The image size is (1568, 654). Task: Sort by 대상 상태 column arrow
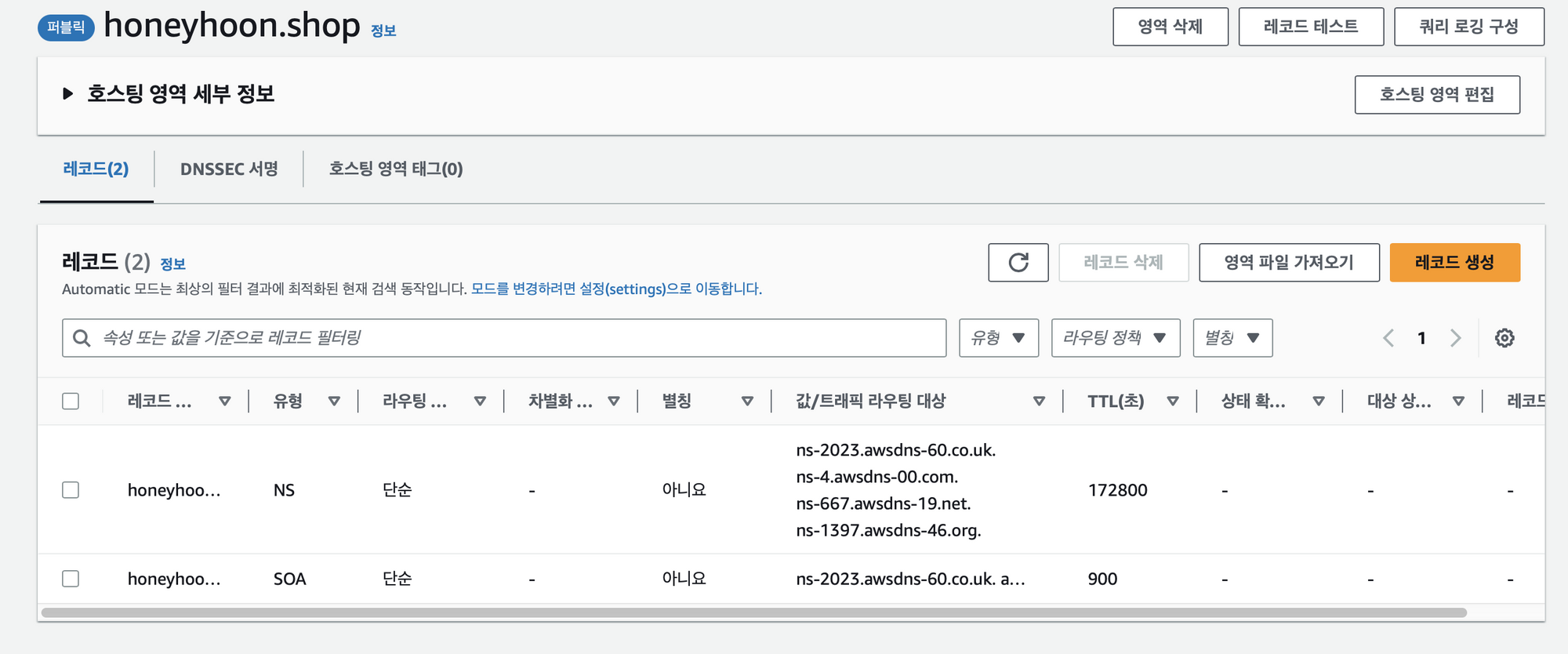1458,401
